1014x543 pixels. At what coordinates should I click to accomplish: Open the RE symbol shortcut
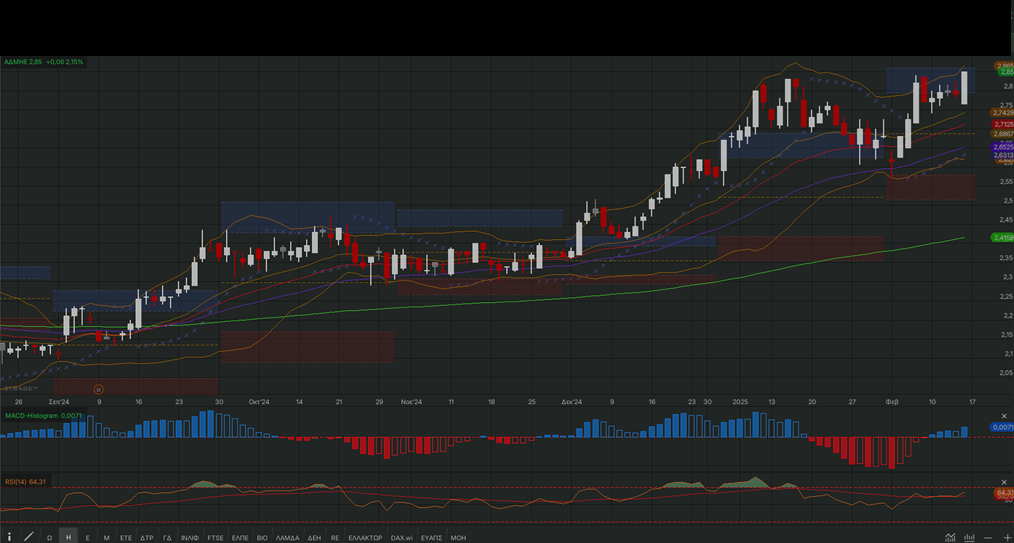335,537
